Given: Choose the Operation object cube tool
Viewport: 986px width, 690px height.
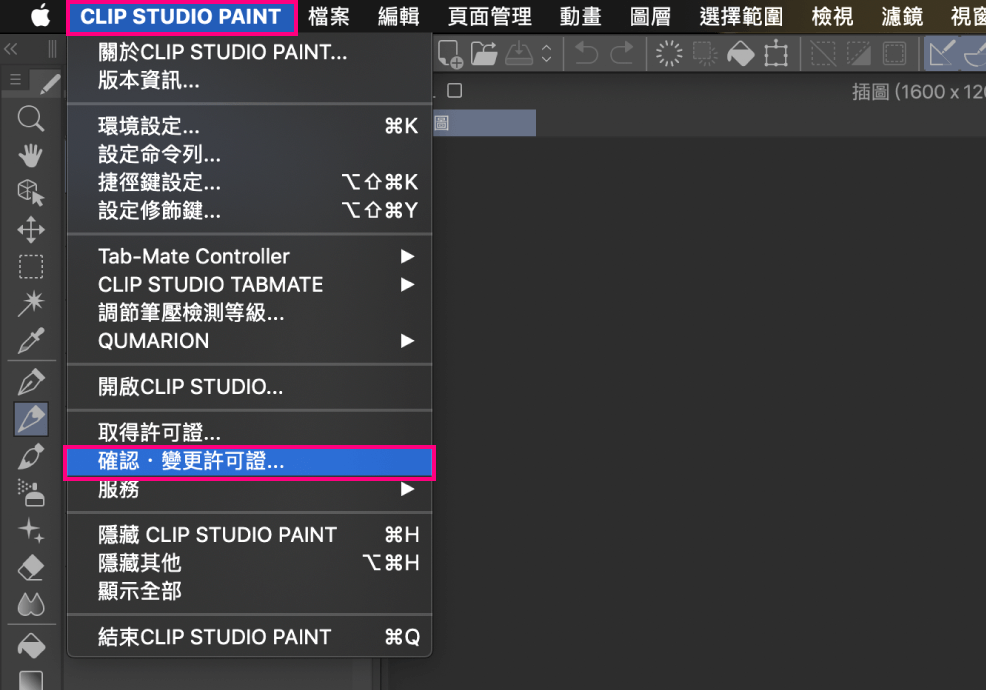Looking at the screenshot, I should [31, 192].
